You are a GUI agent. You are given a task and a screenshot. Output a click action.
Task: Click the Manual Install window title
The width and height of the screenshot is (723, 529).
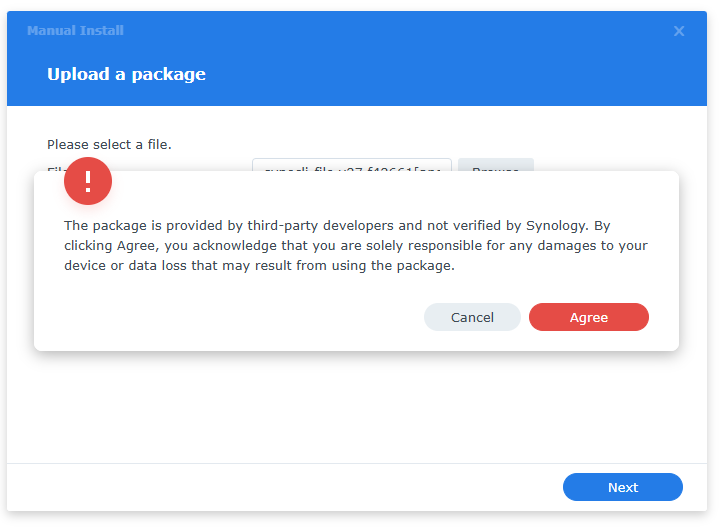coord(75,31)
